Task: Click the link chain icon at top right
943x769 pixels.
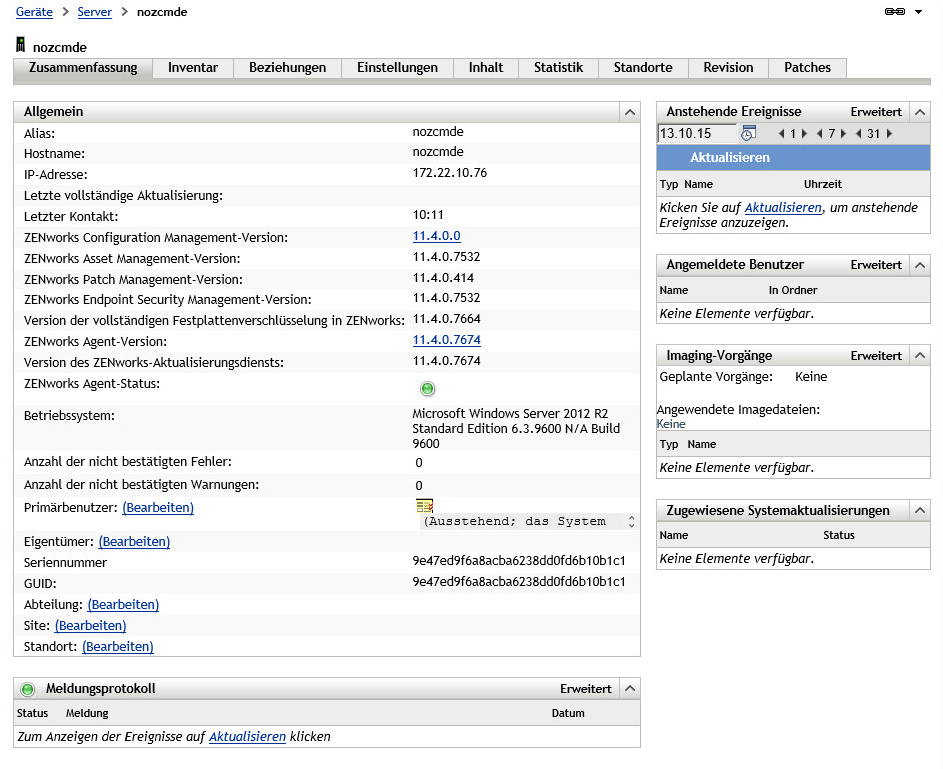Action: click(894, 12)
